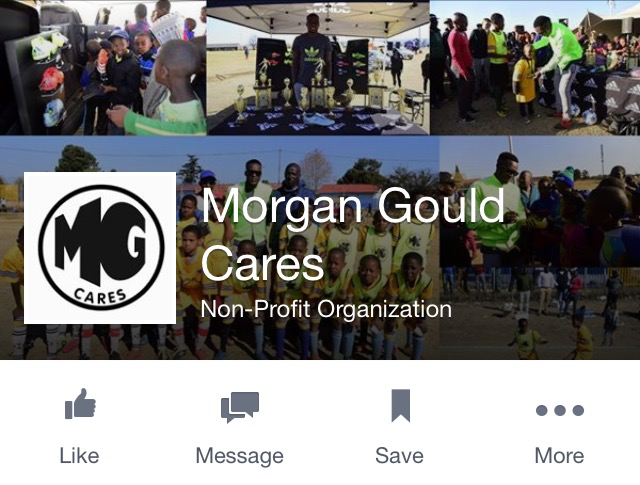The image size is (640, 485).
Task: Tap the thumbs-up Like icon
Action: (x=80, y=403)
